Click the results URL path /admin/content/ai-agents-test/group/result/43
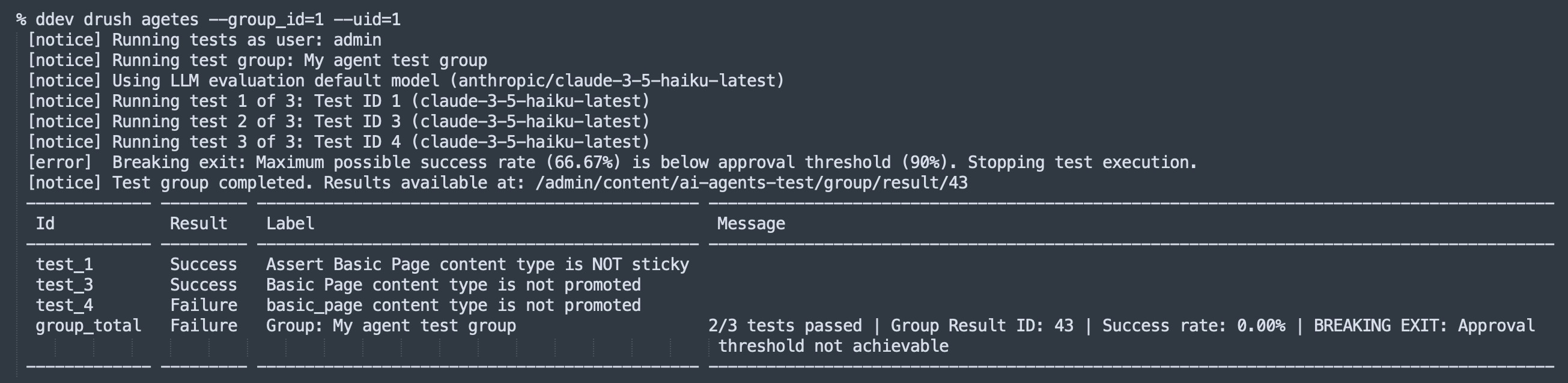Viewport: 1568px width, 383px height. pos(751,183)
